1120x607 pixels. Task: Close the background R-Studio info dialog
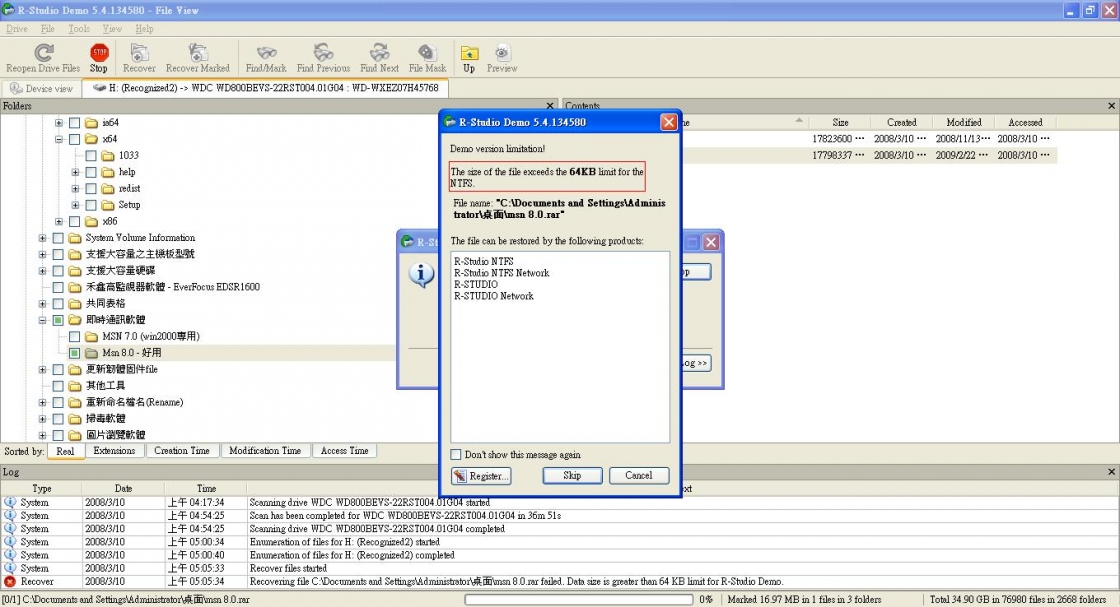711,242
